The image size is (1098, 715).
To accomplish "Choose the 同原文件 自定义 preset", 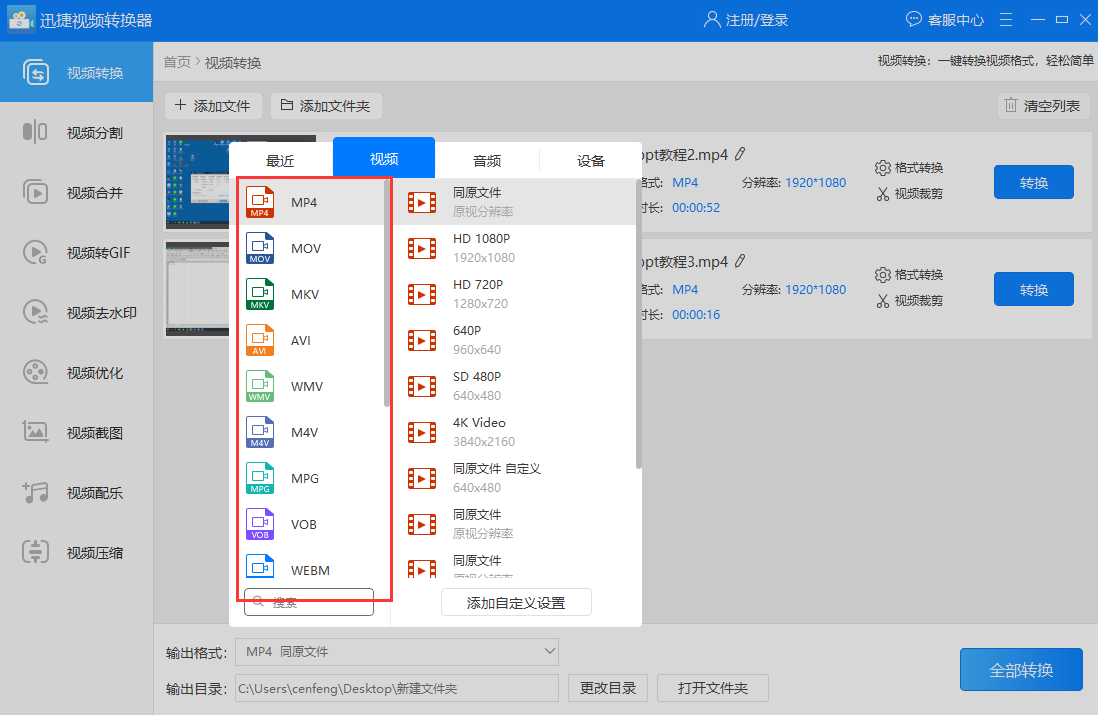I will pos(515,478).
